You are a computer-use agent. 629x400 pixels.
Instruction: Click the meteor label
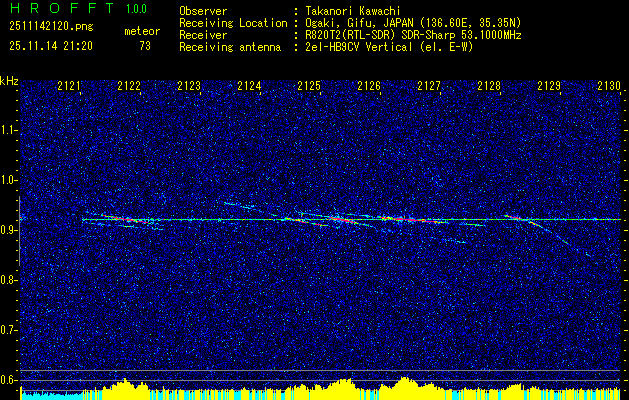142,31
